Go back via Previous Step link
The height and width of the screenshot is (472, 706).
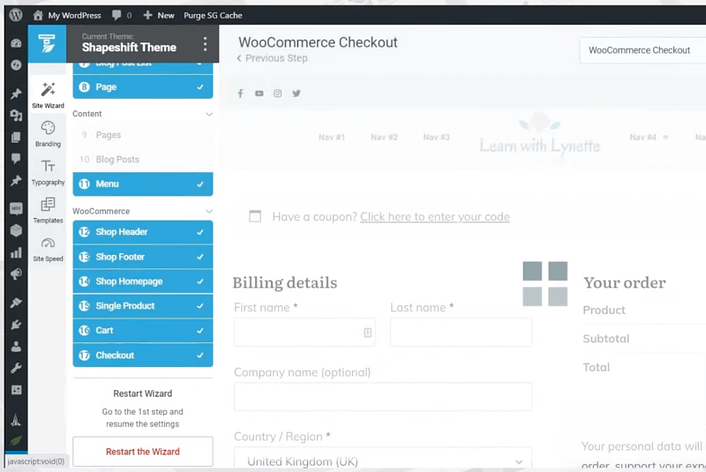(x=272, y=58)
